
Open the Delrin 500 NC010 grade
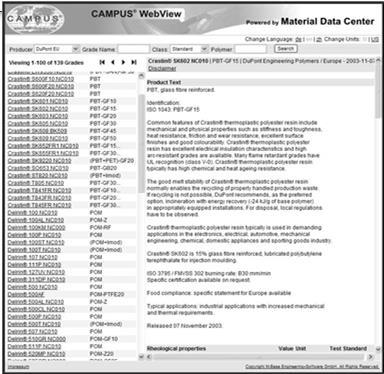click(32, 287)
